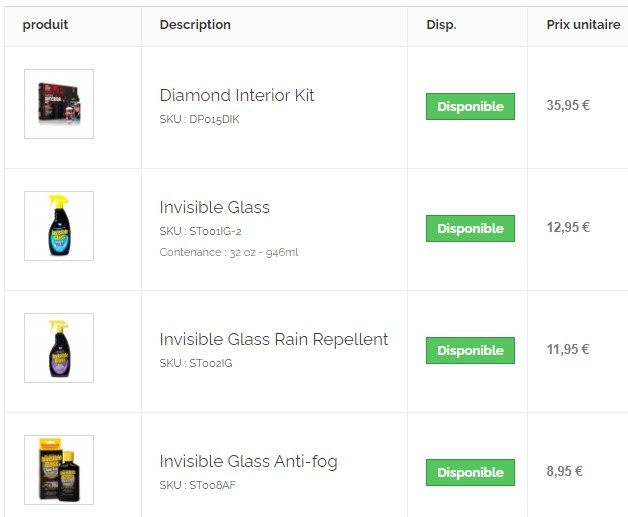View the Invisible Glass Anti-fog product image
The height and width of the screenshot is (517, 628).
59,470
